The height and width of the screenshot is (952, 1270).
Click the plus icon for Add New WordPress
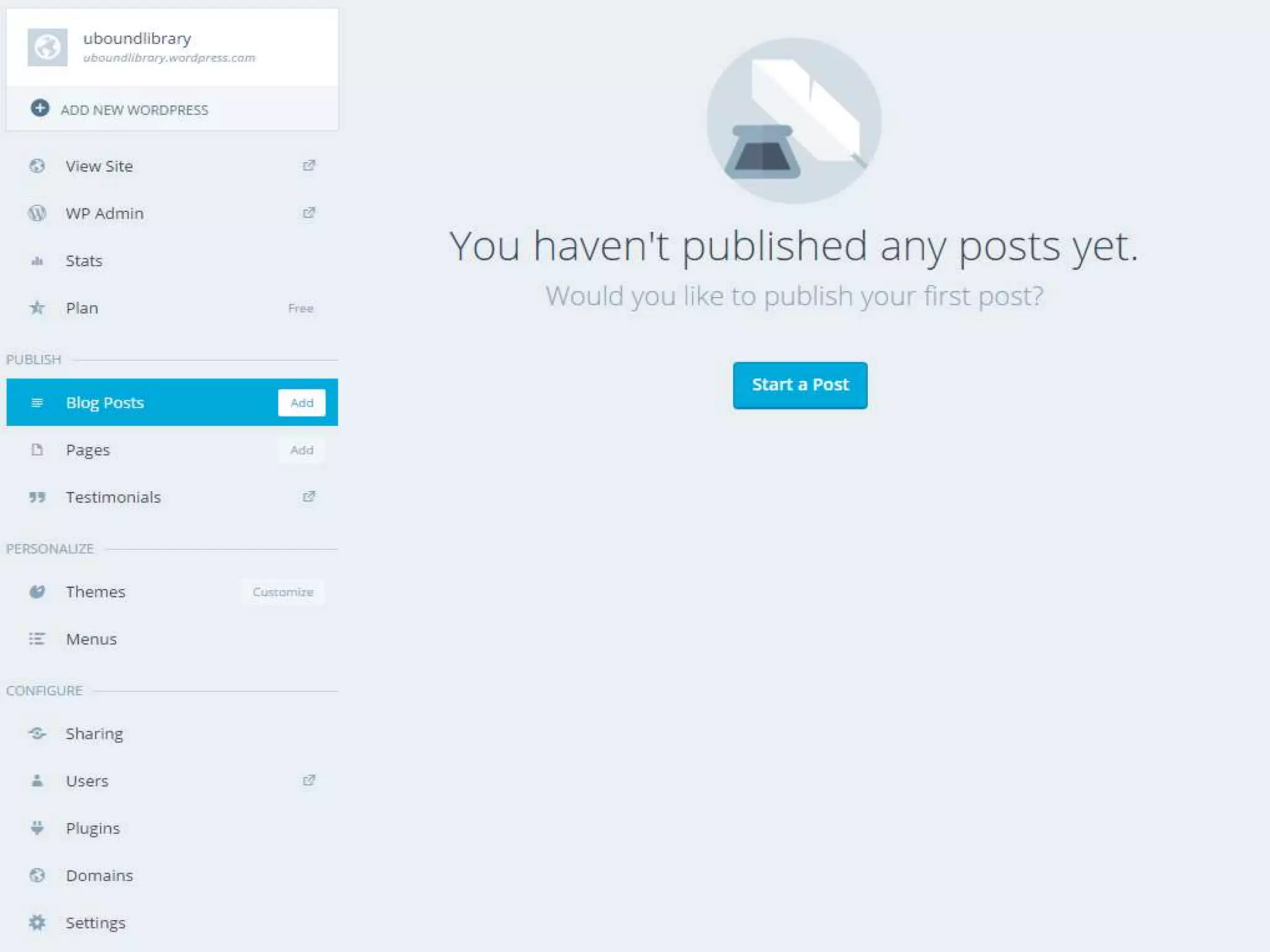pyautogui.click(x=40, y=108)
